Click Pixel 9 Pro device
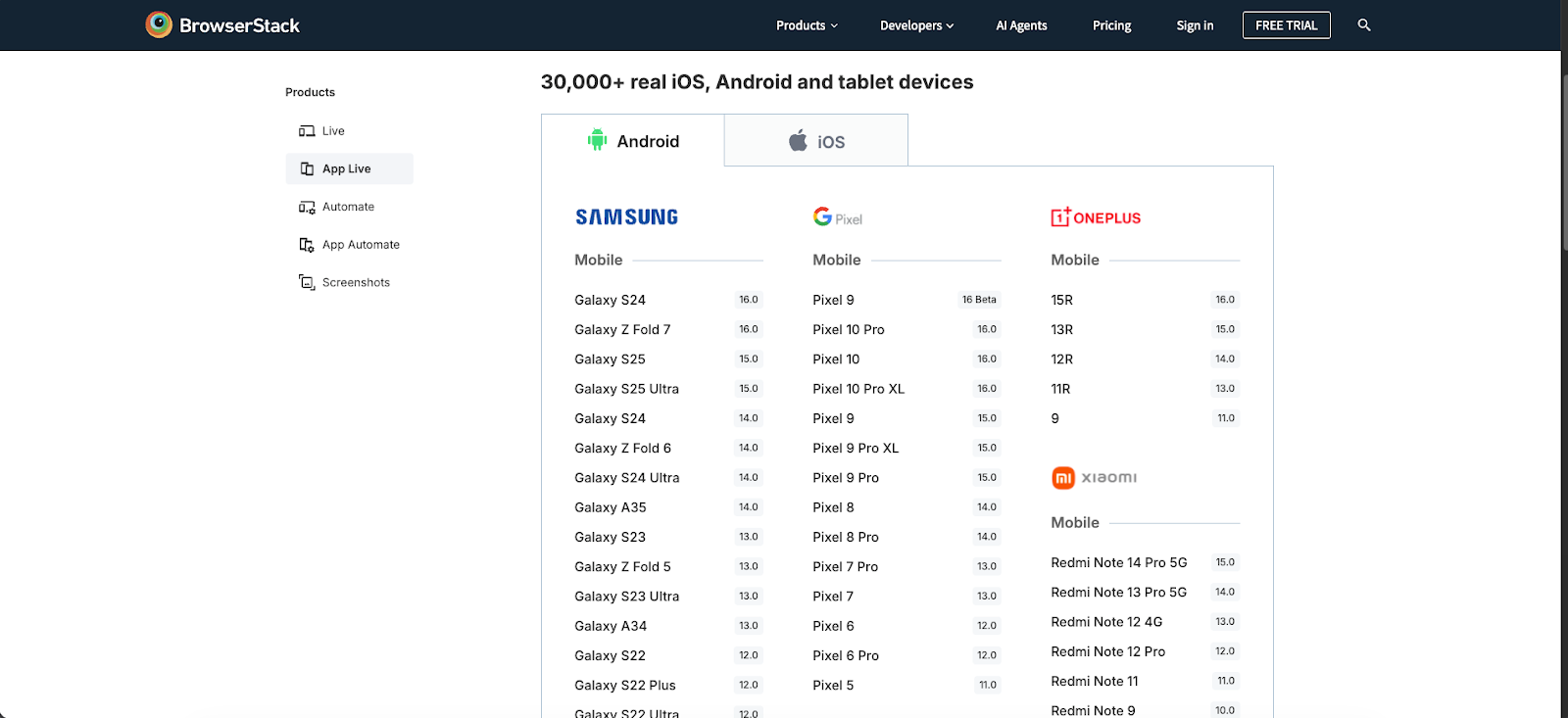 (x=846, y=478)
